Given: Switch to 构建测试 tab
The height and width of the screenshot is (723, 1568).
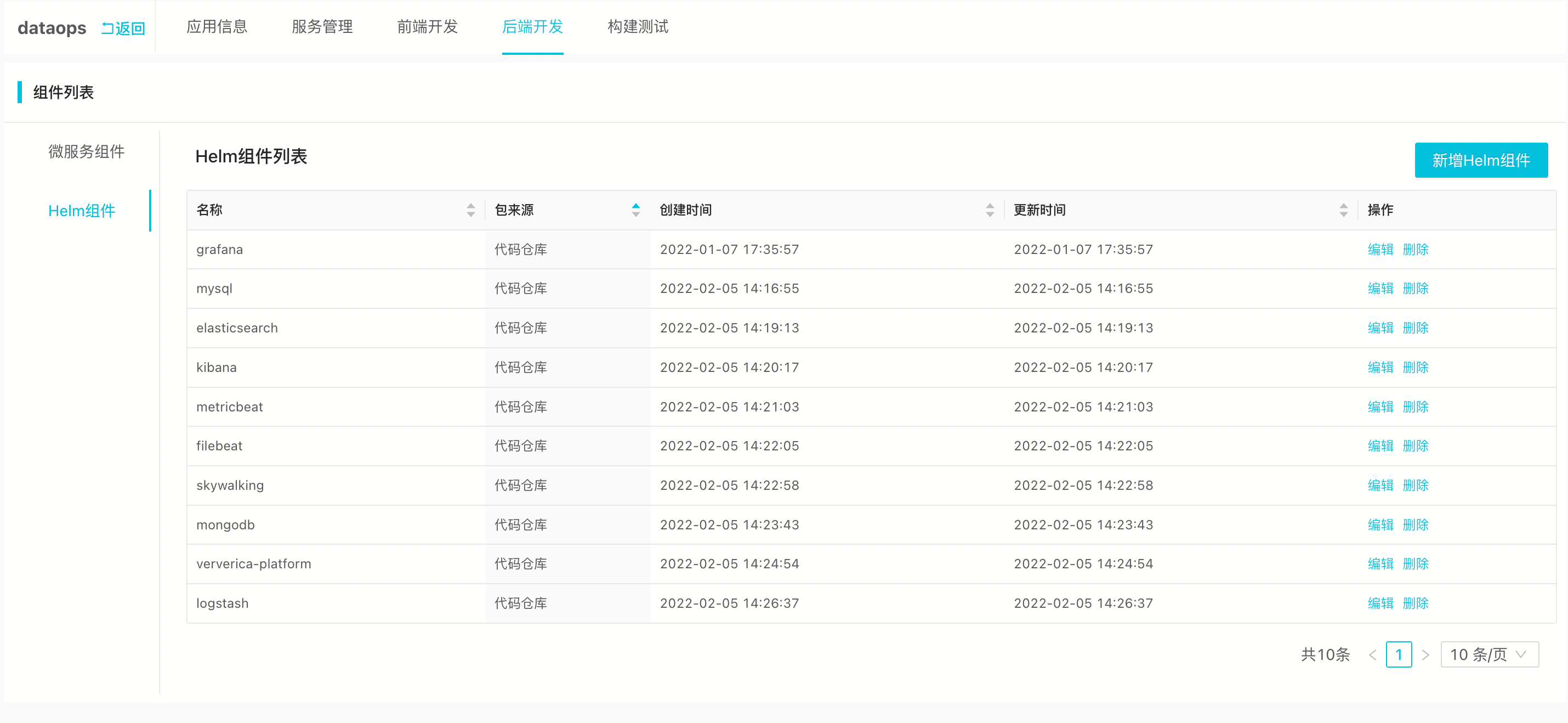Looking at the screenshot, I should pyautogui.click(x=637, y=27).
